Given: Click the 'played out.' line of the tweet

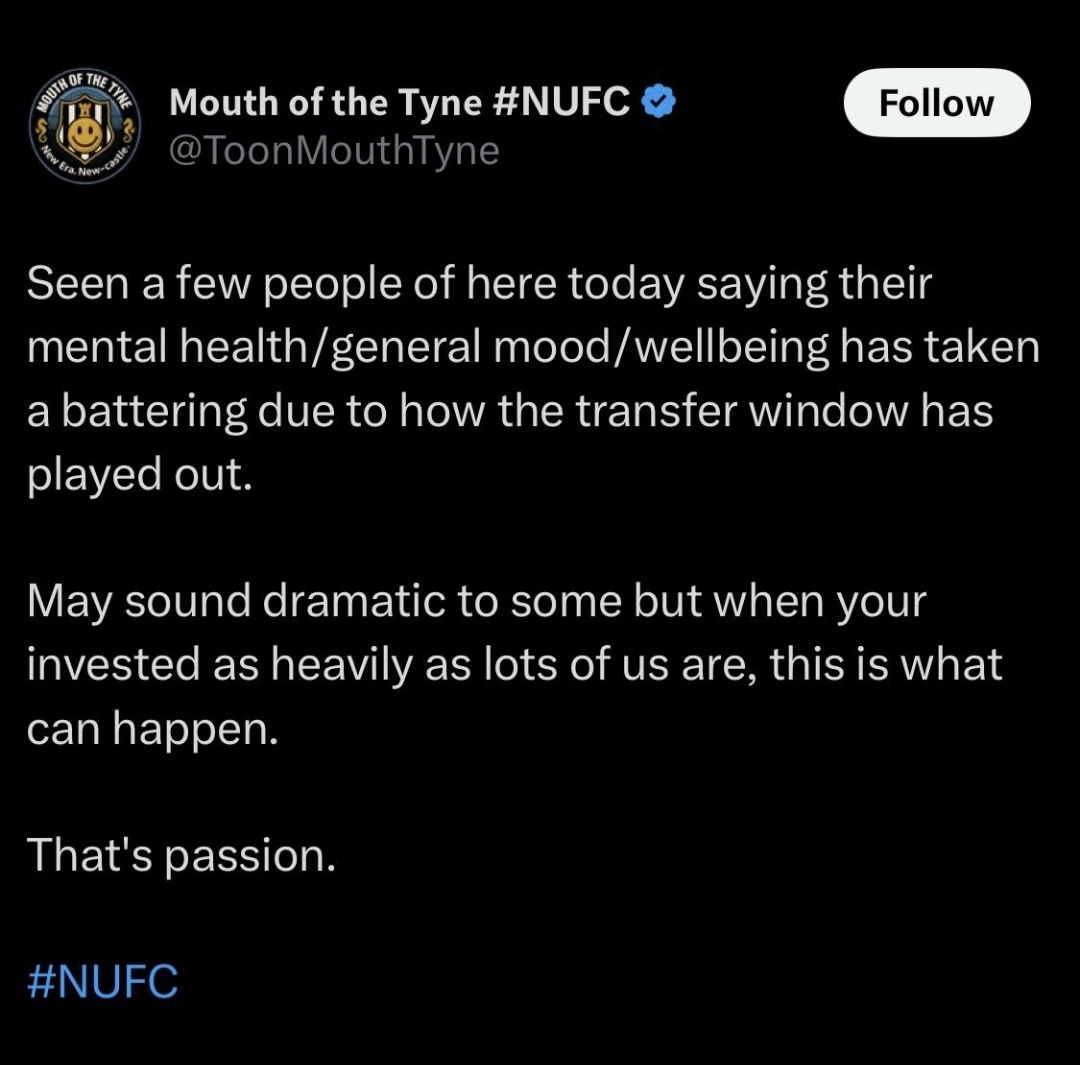Looking at the screenshot, I should click(x=140, y=475).
